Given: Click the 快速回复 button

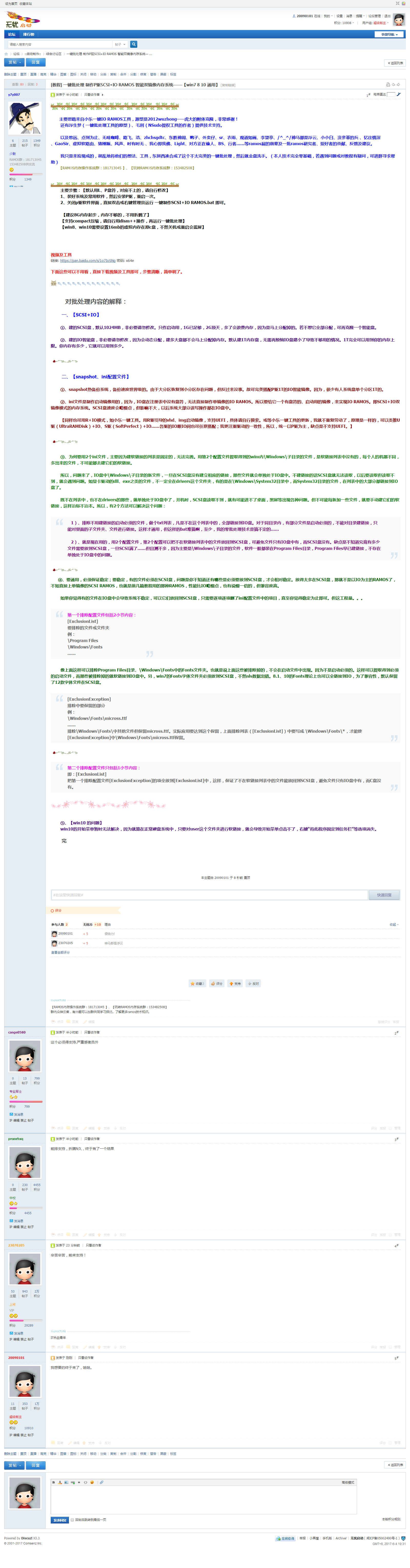Looking at the screenshot, I should (384, 895).
